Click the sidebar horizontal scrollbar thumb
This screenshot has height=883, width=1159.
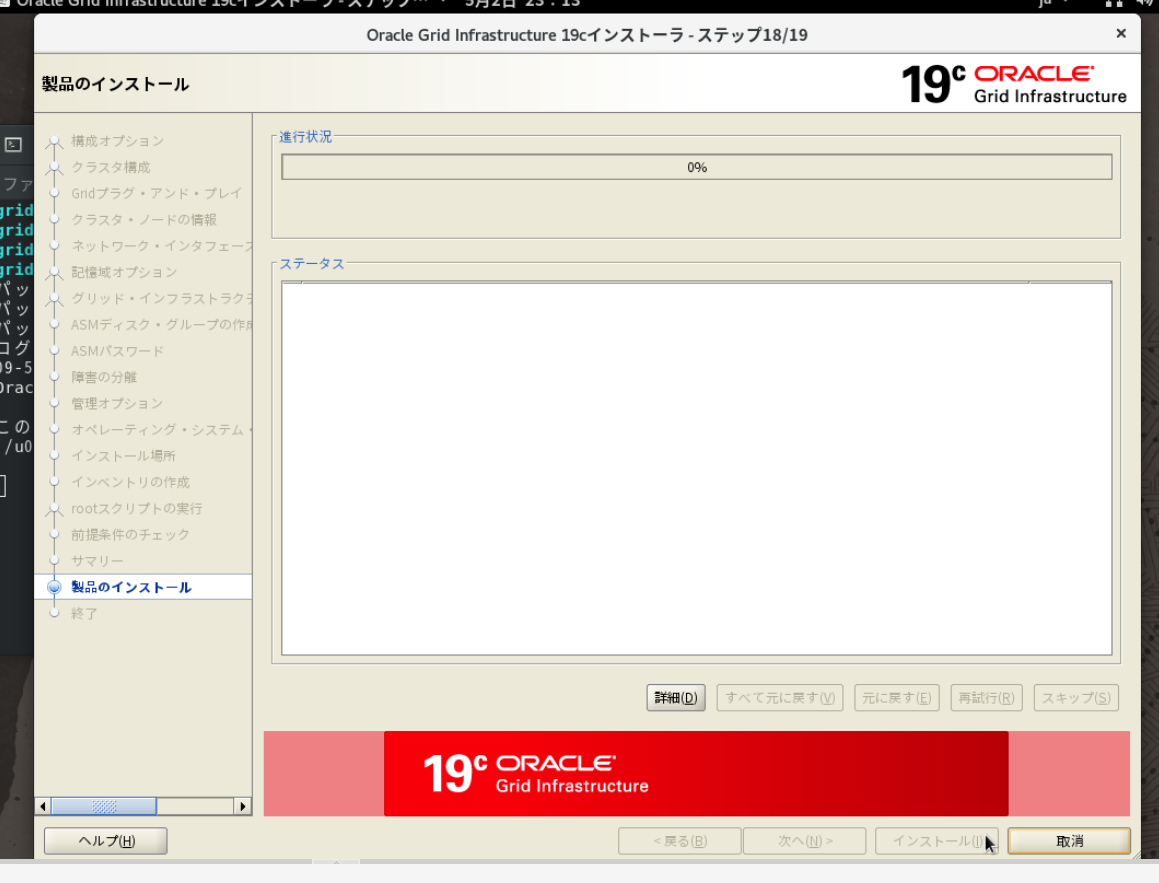(x=103, y=806)
